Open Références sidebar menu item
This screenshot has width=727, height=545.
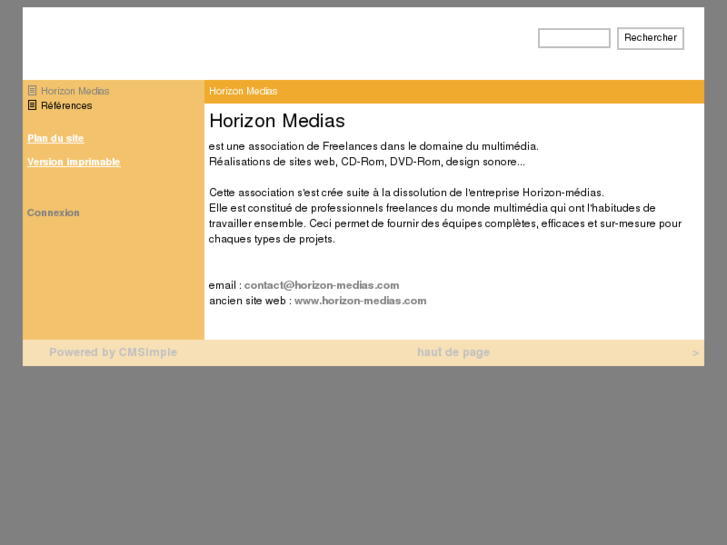pyautogui.click(x=66, y=106)
